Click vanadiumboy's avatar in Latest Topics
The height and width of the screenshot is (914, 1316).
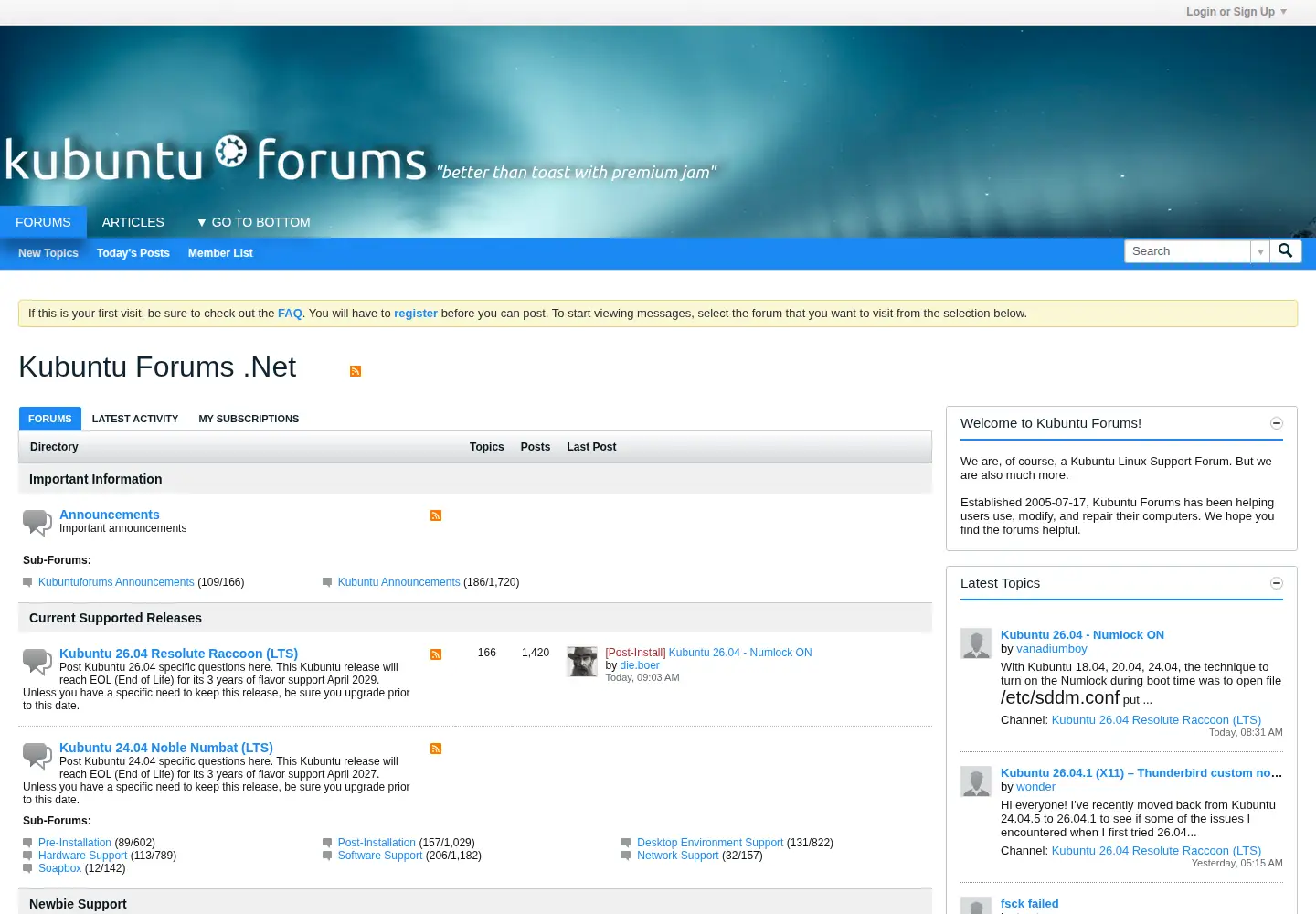976,643
